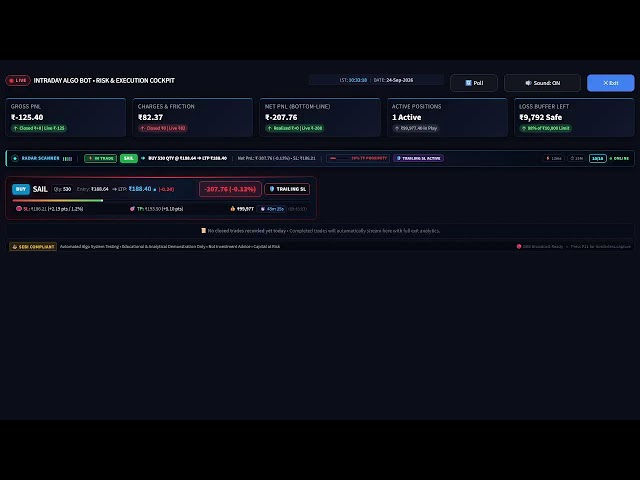Click the Entry price text
640x480 pixels.
[x=93, y=189]
